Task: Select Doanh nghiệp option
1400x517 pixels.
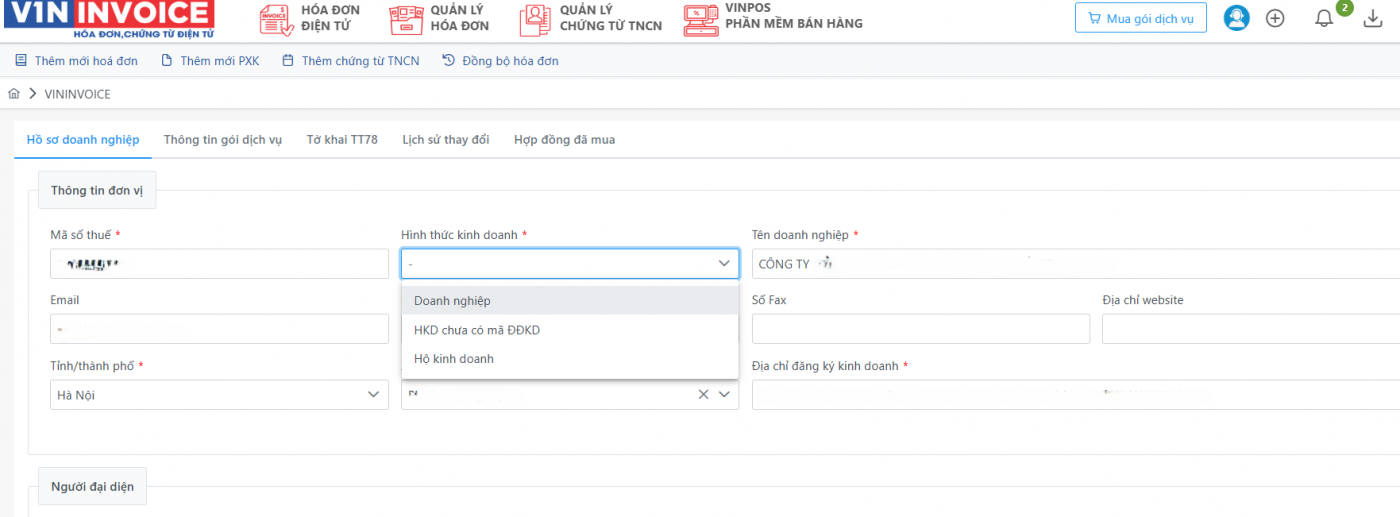Action: [x=570, y=301]
